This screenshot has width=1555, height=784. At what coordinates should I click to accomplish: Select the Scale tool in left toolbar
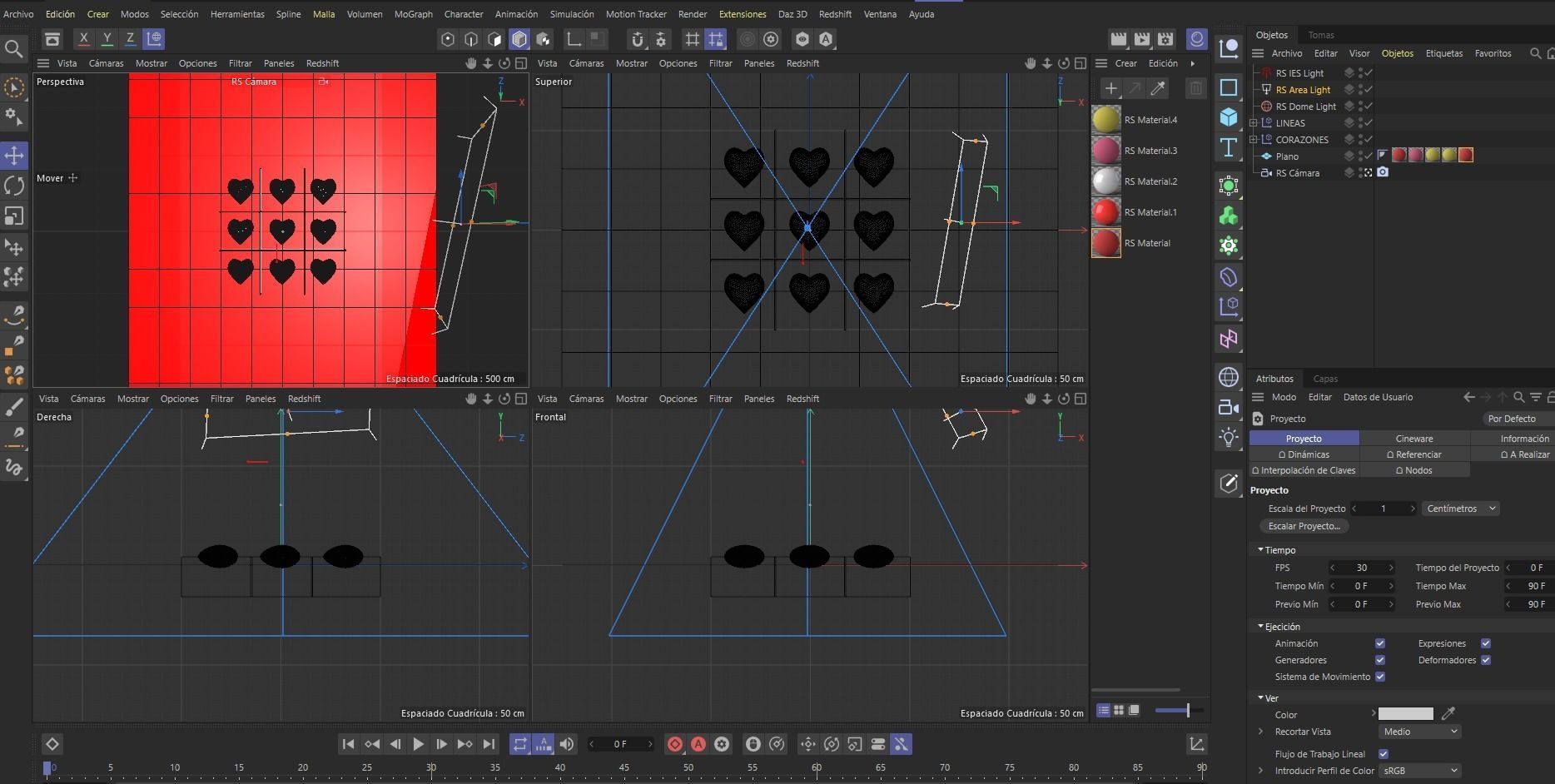14,216
